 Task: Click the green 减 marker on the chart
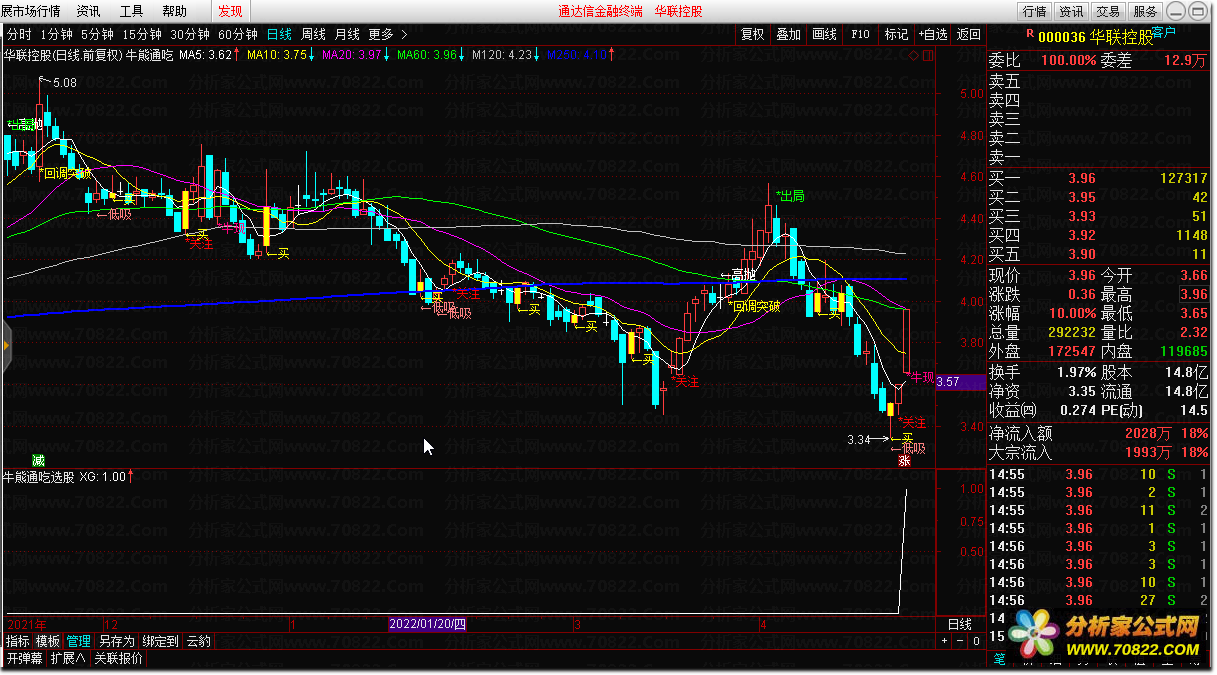pos(38,459)
